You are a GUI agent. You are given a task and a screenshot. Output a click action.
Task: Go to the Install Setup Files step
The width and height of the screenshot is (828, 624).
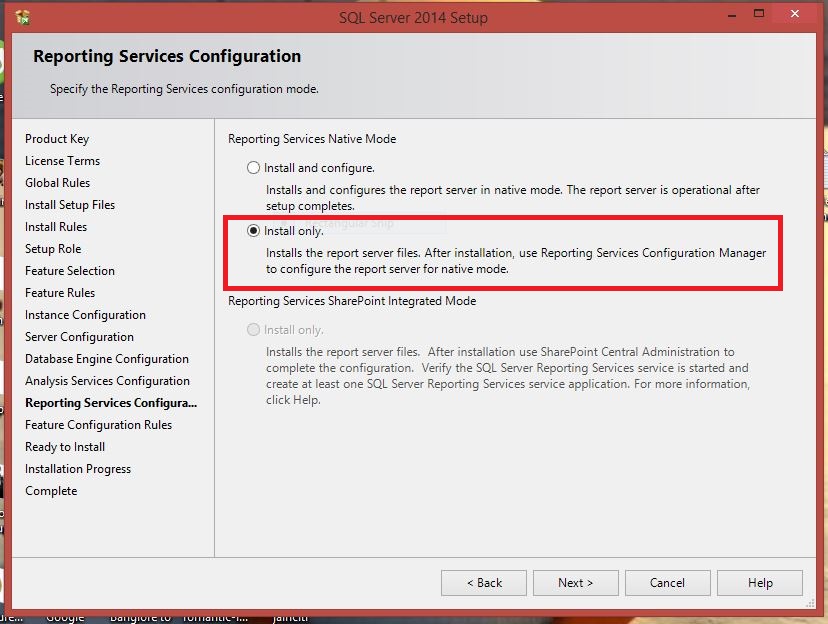click(70, 205)
